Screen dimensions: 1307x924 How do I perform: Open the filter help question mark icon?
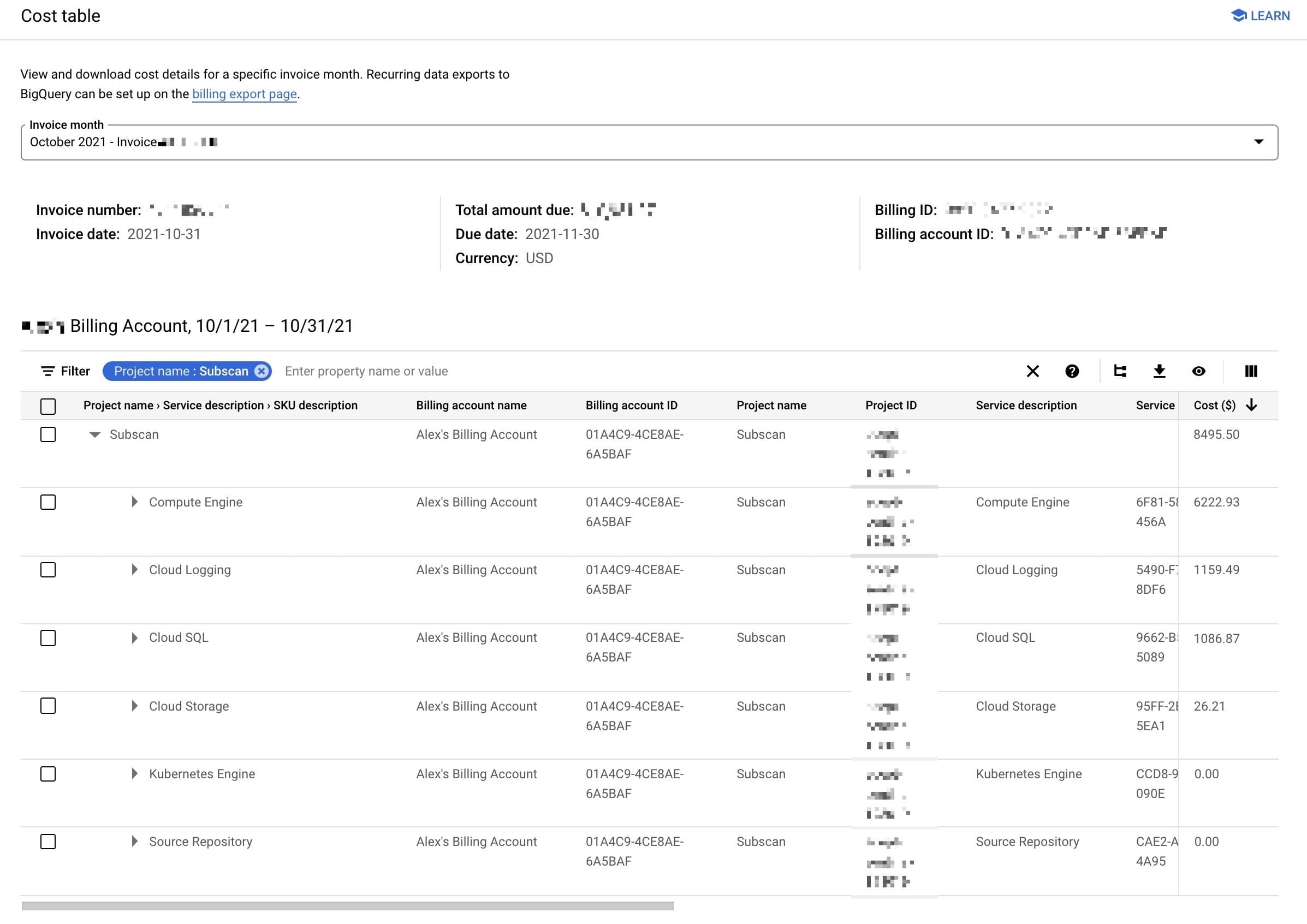[1072, 372]
